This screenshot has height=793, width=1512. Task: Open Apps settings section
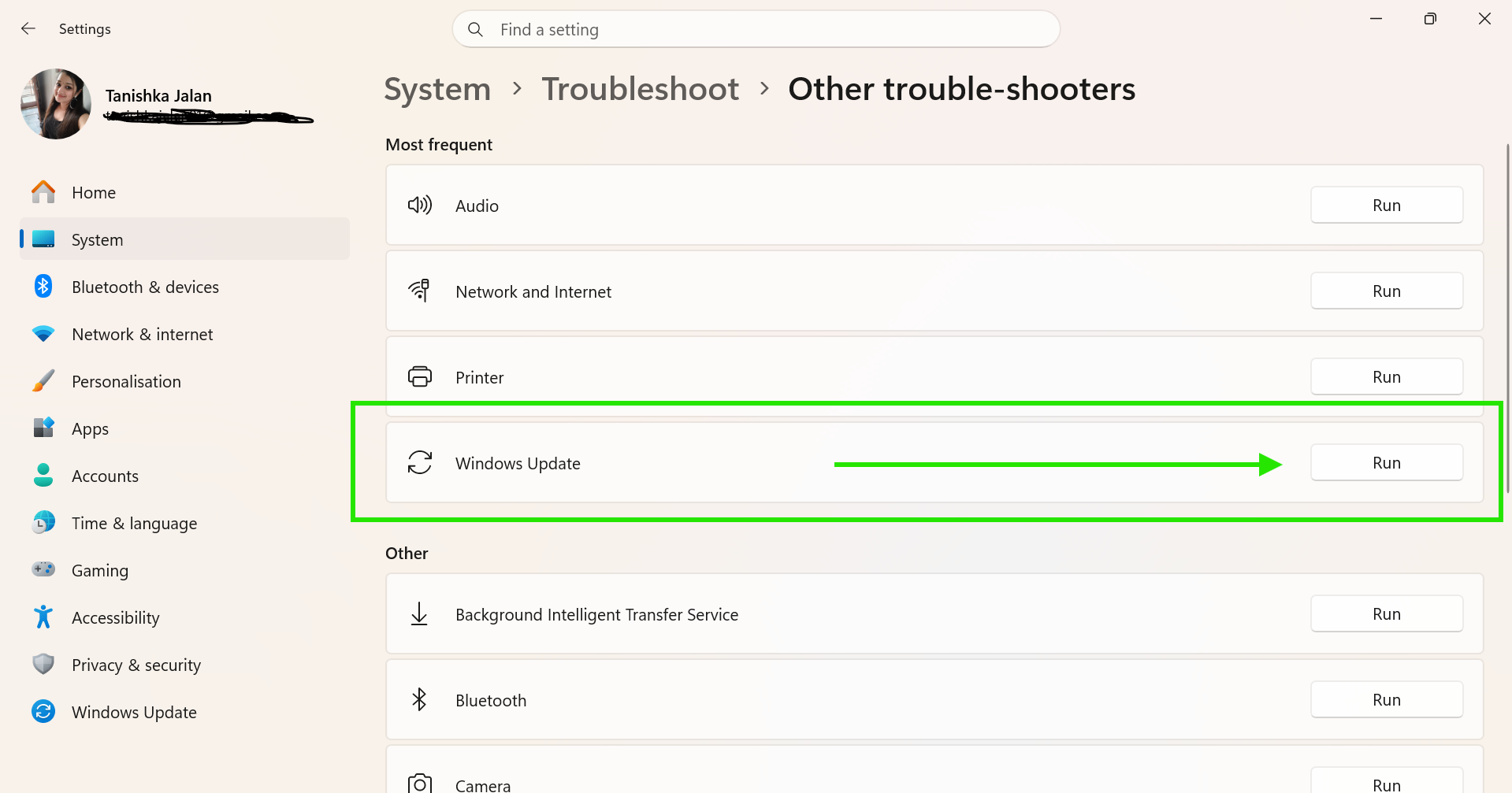click(x=184, y=428)
